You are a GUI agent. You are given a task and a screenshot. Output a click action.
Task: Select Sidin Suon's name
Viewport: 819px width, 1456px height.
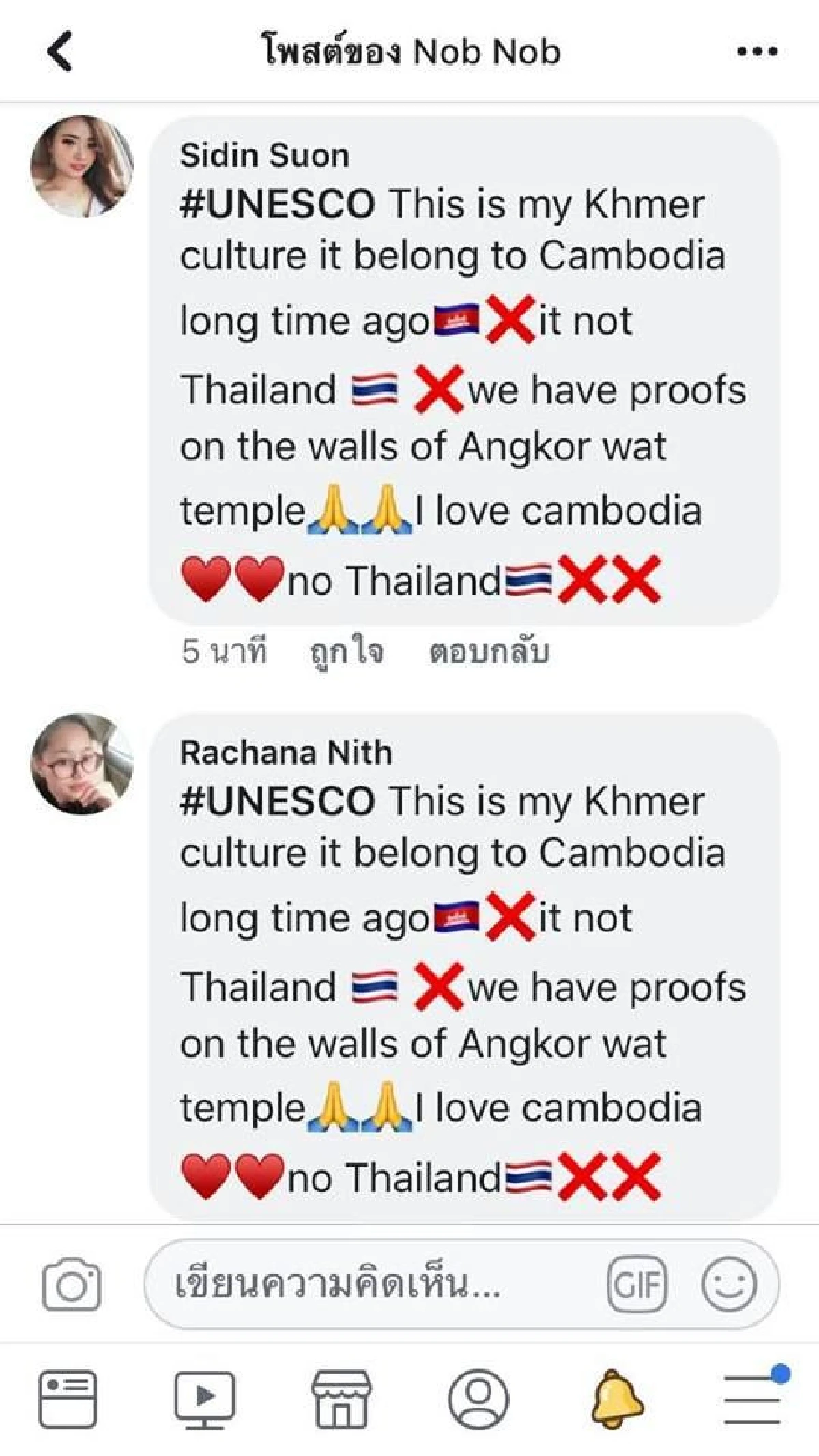click(x=265, y=154)
